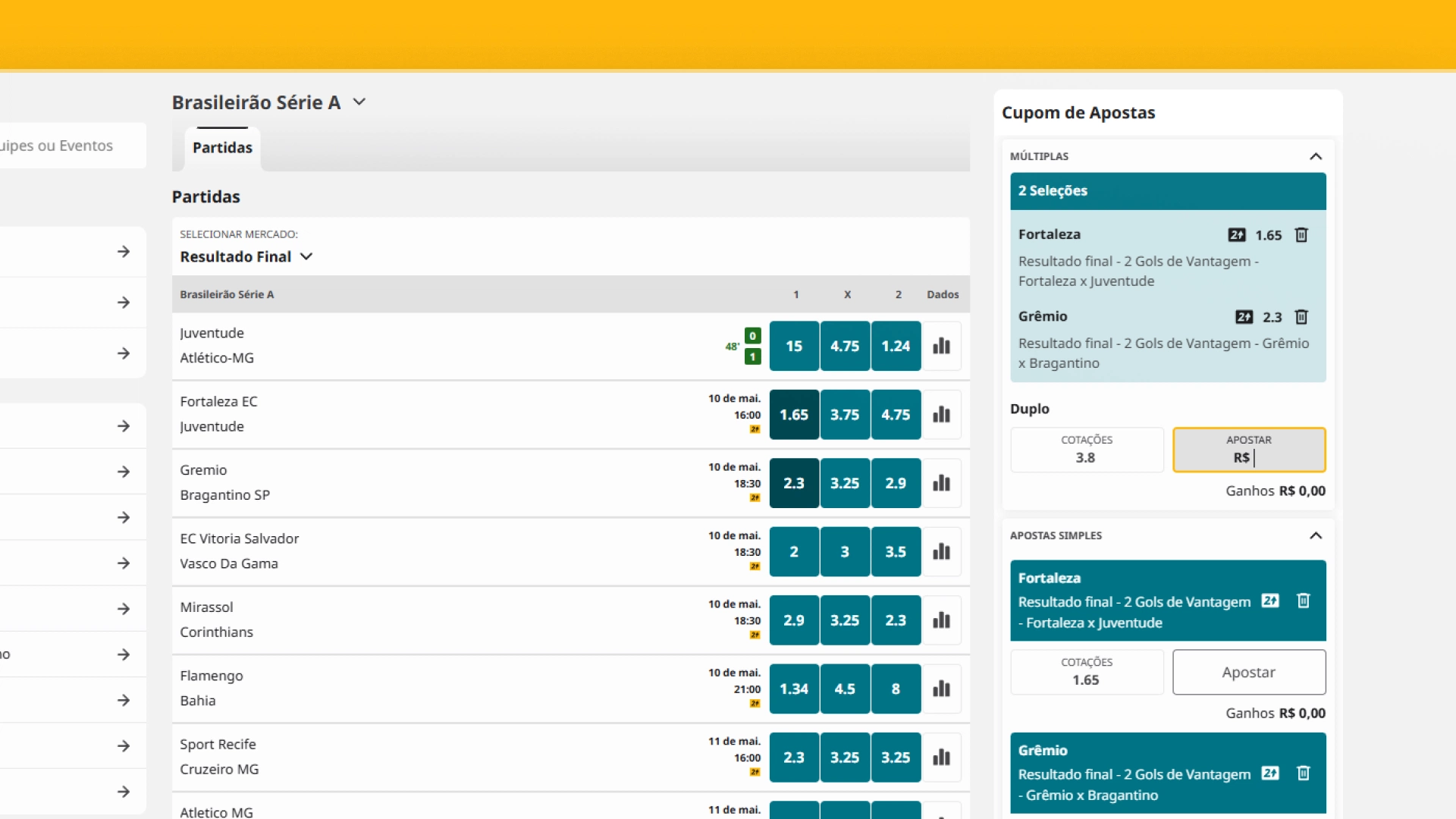This screenshot has height=819, width=1456.
Task: Select Sport Recife home win odds 2.3
Action: 794,757
